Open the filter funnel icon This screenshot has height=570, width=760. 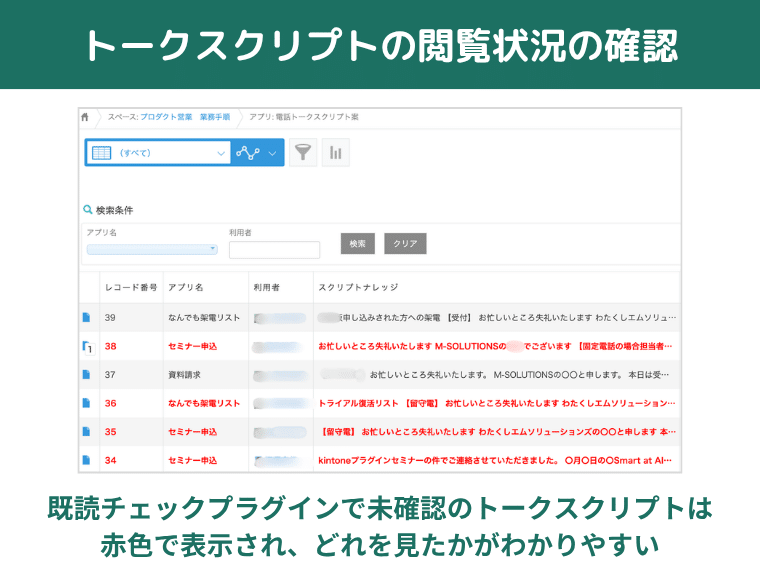[x=303, y=153]
